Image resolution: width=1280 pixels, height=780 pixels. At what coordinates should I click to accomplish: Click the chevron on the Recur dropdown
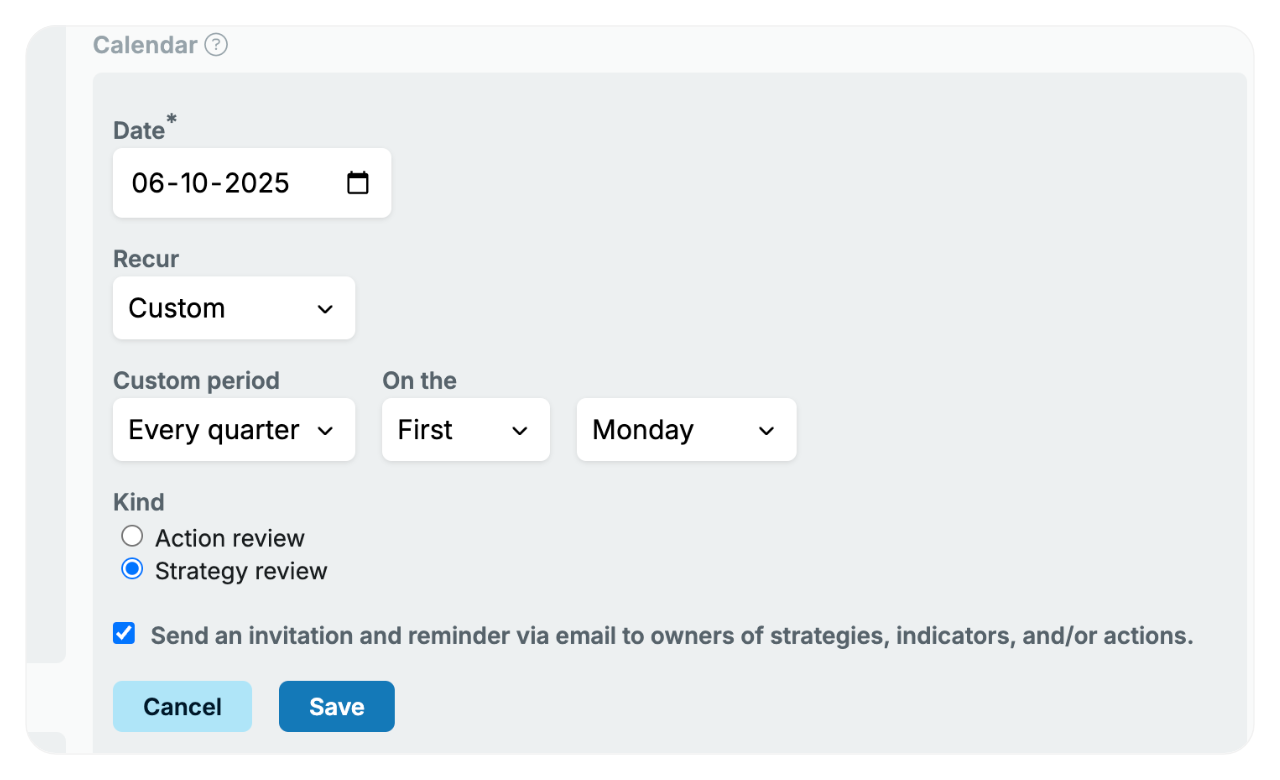tap(324, 308)
